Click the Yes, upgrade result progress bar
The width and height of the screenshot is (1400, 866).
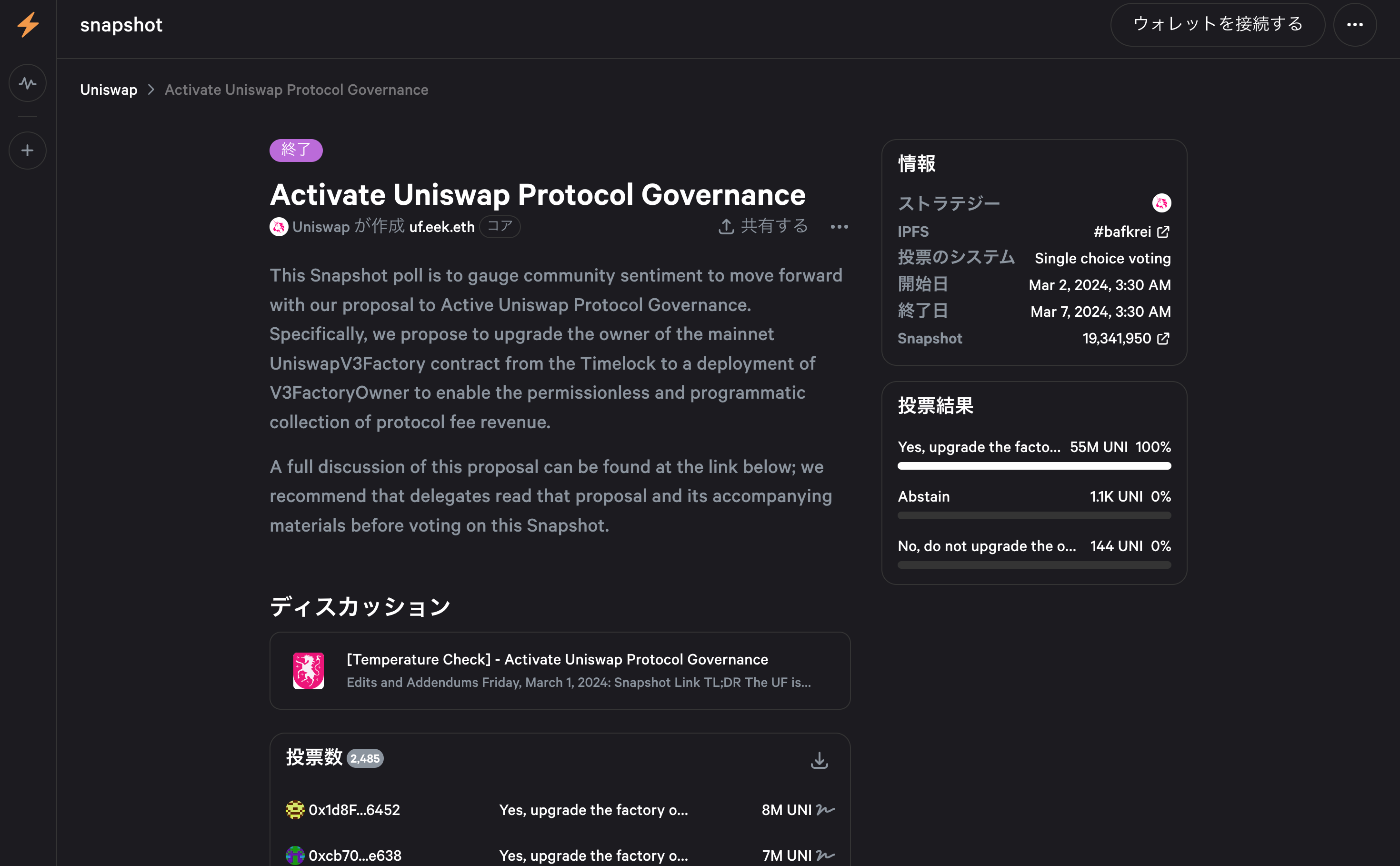coord(1034,466)
